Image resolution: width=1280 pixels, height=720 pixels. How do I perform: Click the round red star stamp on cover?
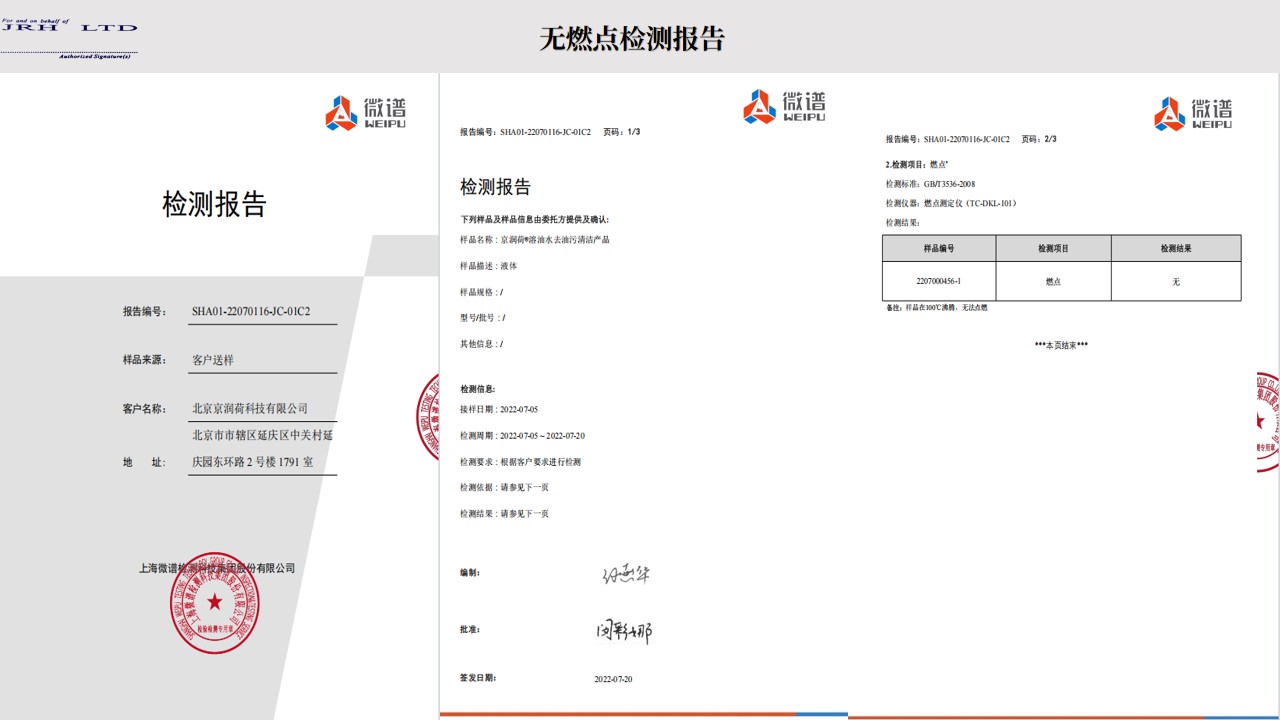click(214, 602)
